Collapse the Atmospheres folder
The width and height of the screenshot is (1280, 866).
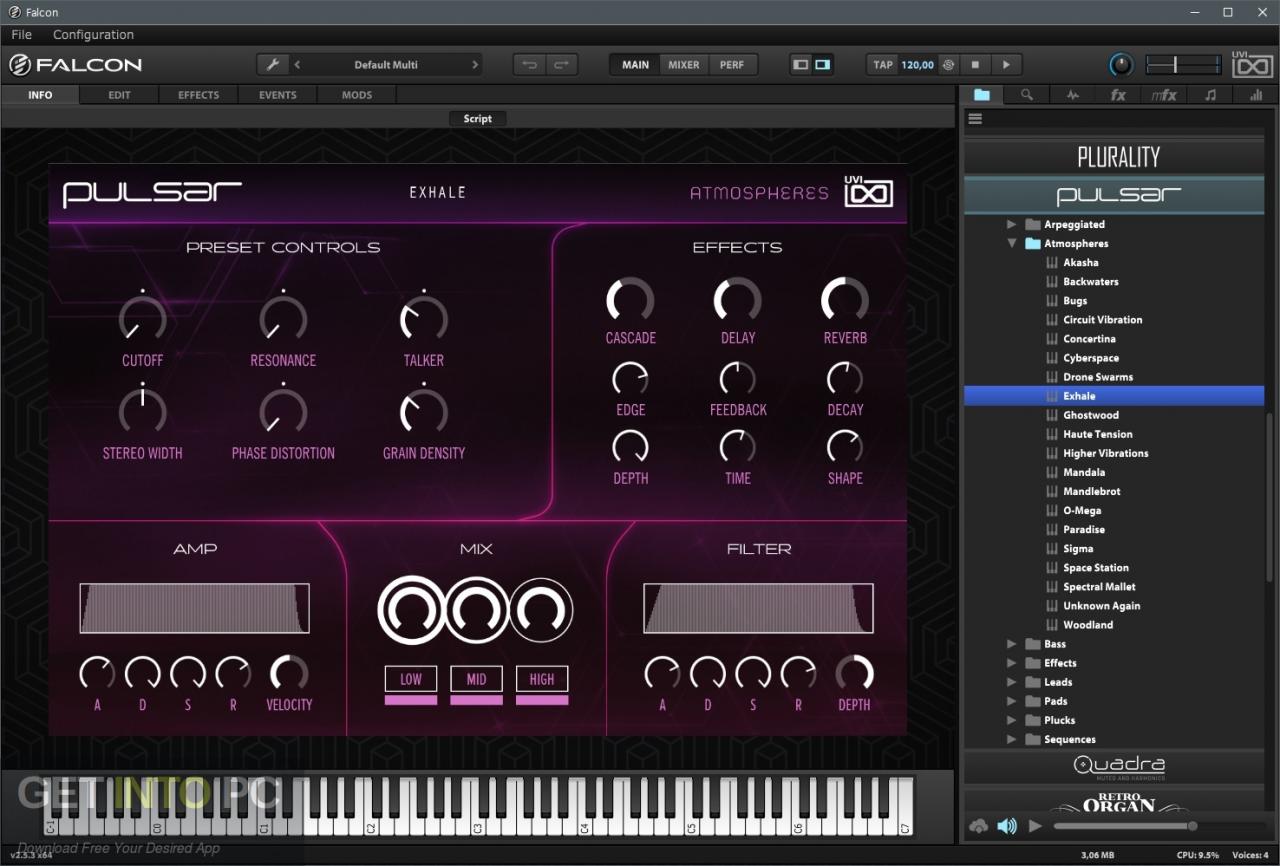point(1012,243)
